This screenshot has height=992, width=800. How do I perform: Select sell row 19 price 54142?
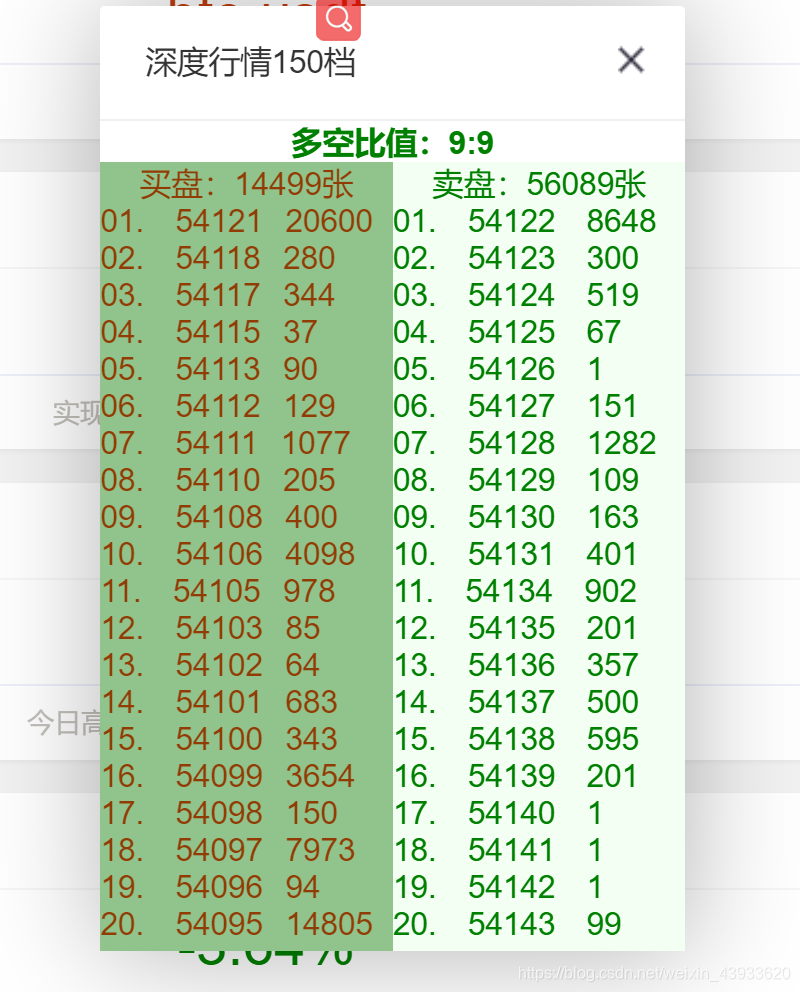512,888
